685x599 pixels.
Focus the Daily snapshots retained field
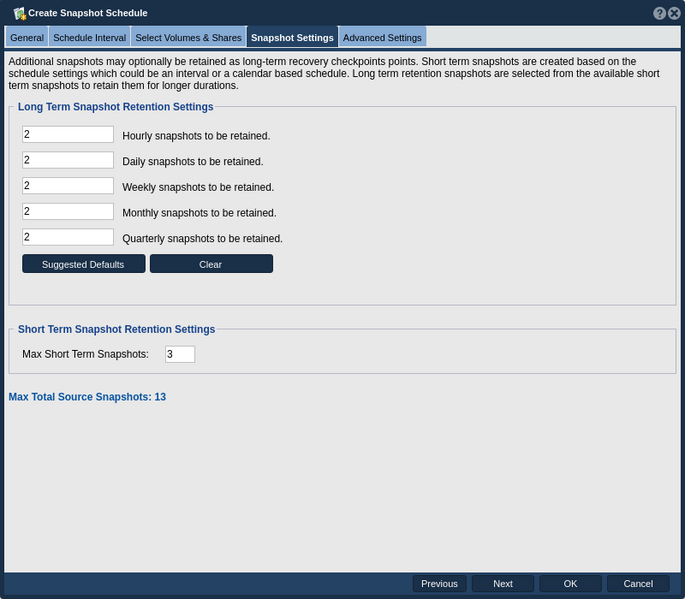tap(68, 160)
